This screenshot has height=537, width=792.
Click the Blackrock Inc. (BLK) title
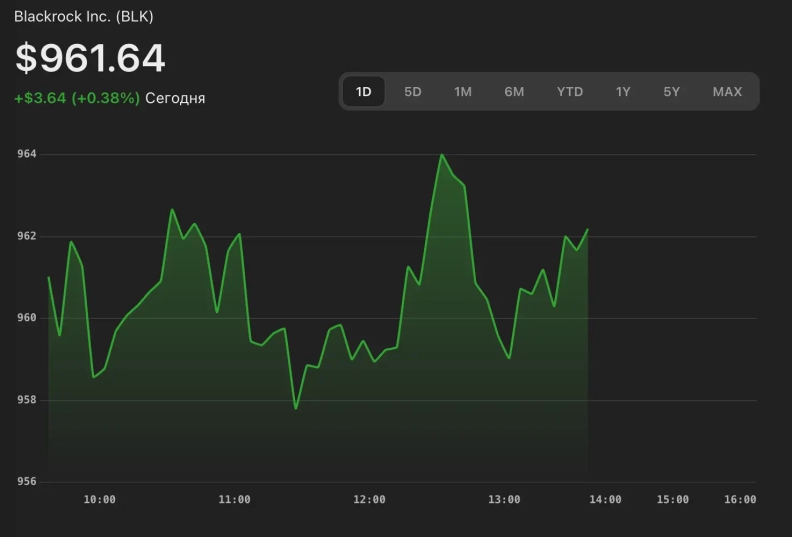click(84, 17)
